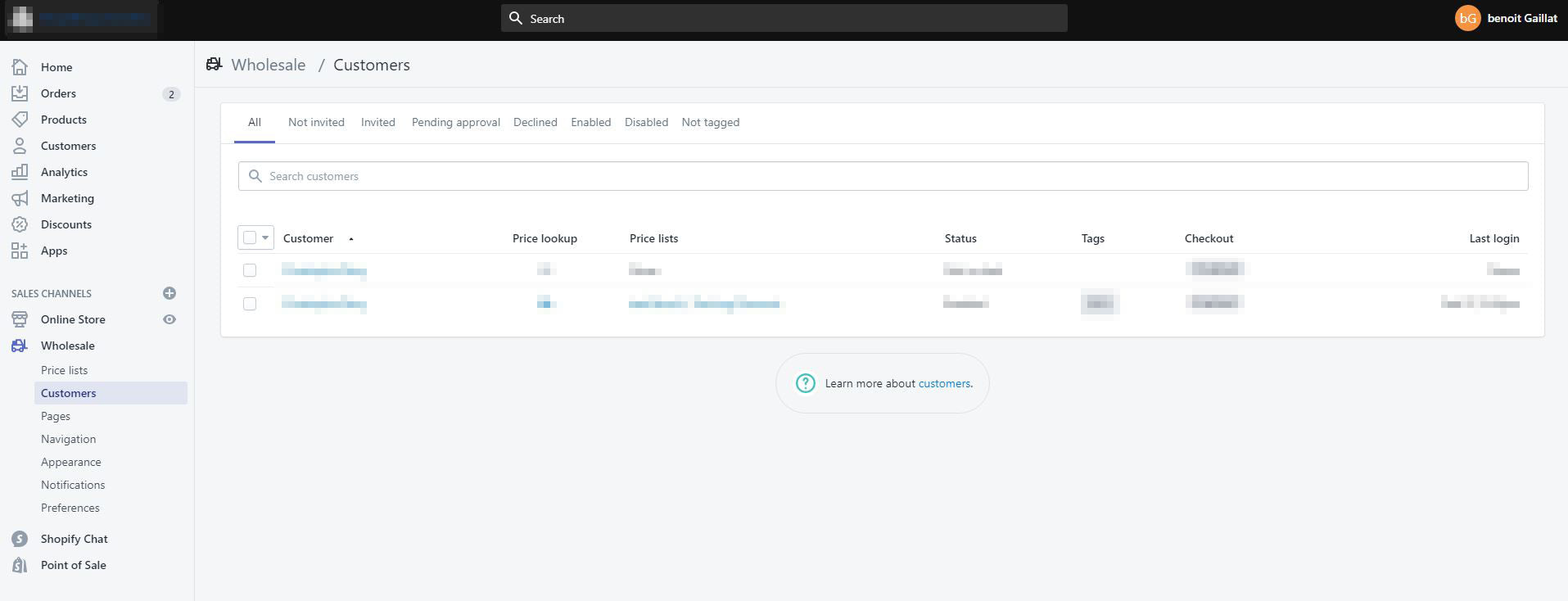Click the Wholesale icon in page header
Image resolution: width=1568 pixels, height=601 pixels.
coord(215,65)
